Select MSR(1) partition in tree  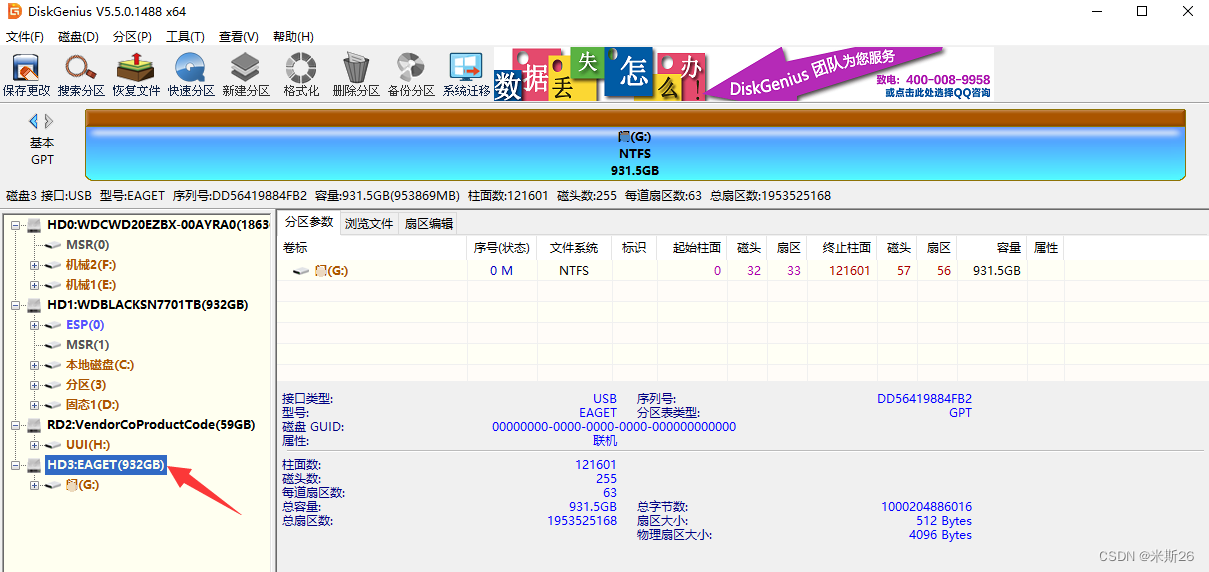tap(87, 345)
